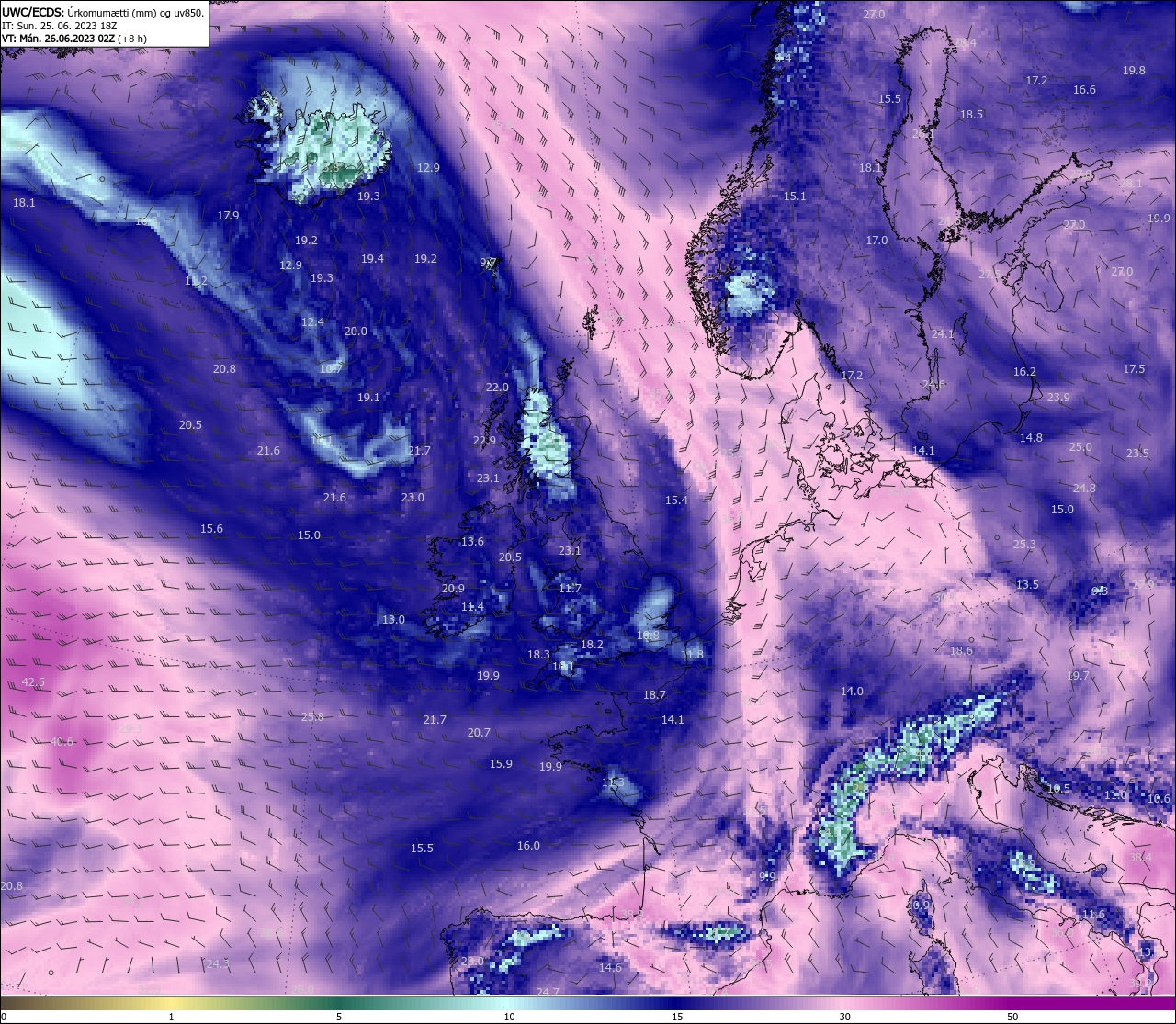The width and height of the screenshot is (1176, 1024).
Task: Click the 20.9 value over Ireland
Action: [x=453, y=589]
